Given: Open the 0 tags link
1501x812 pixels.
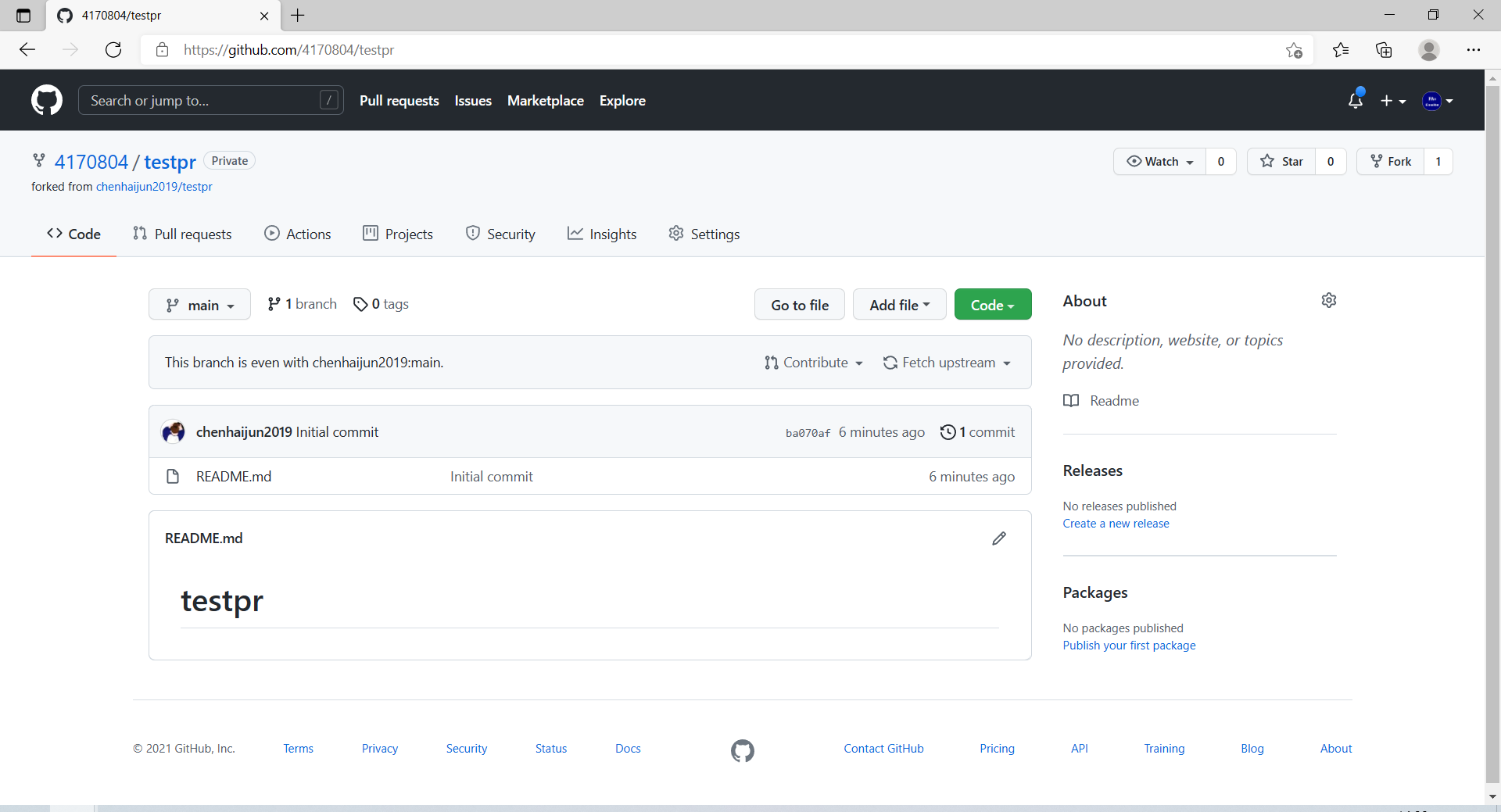Looking at the screenshot, I should pos(381,304).
